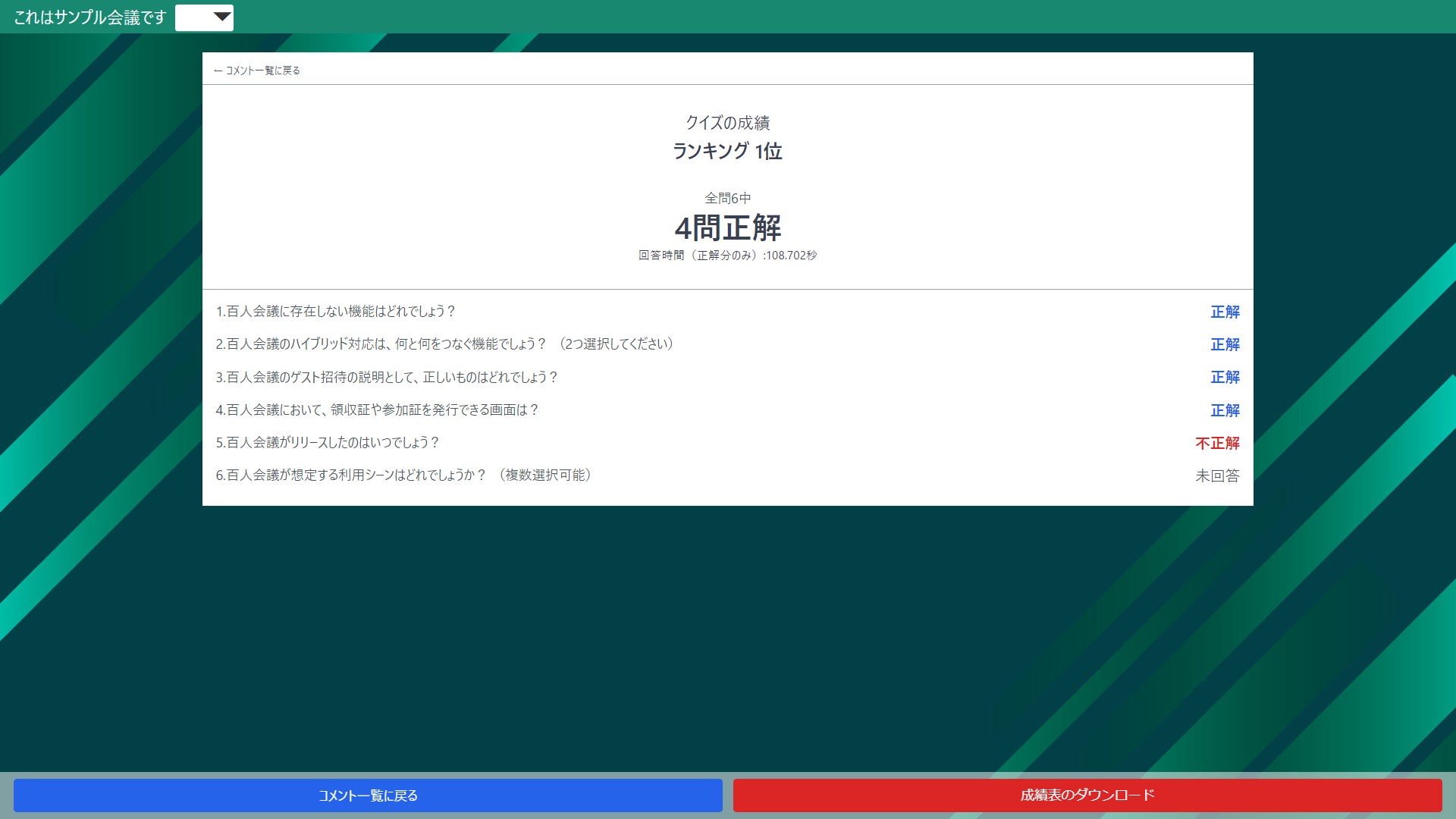
Task: Select question 6 about usage scenes
Action: click(404, 475)
